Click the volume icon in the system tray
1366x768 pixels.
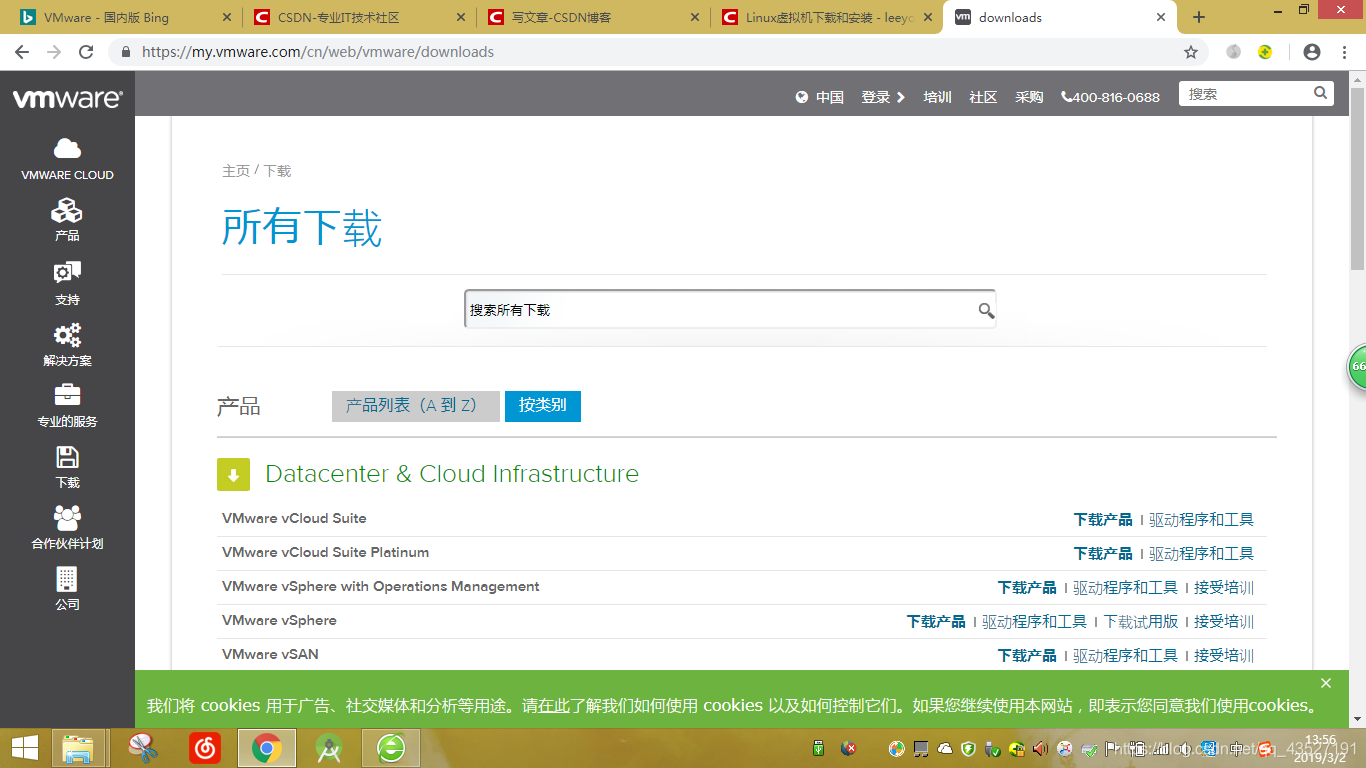pos(1040,748)
